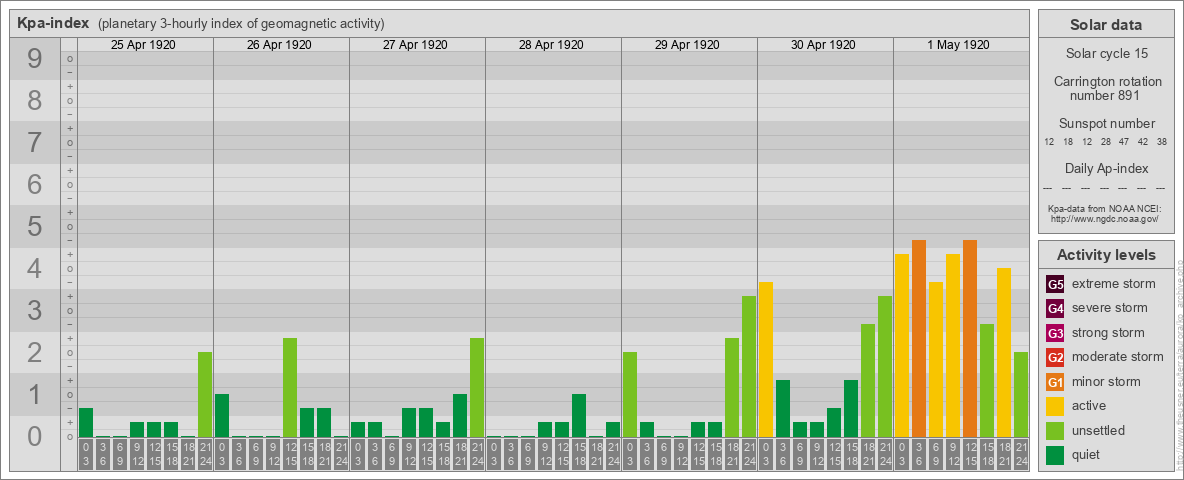Click the light green 21-24 bar on 25 Apr
Viewport: 1184px width, 480px height.
pyautogui.click(x=205, y=395)
